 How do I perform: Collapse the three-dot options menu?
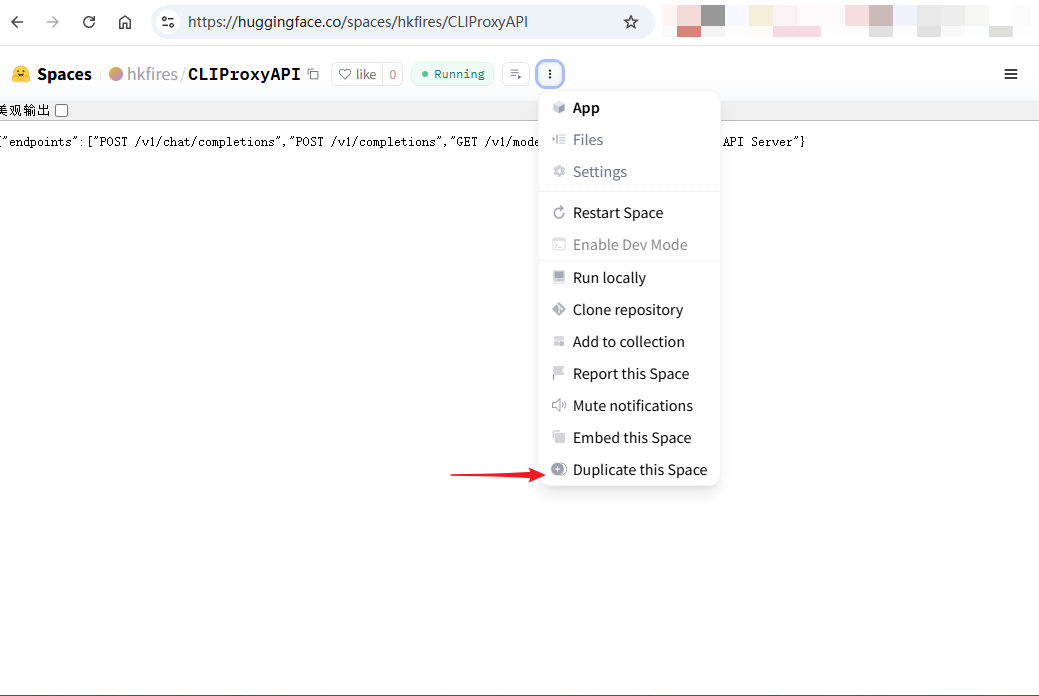(550, 74)
